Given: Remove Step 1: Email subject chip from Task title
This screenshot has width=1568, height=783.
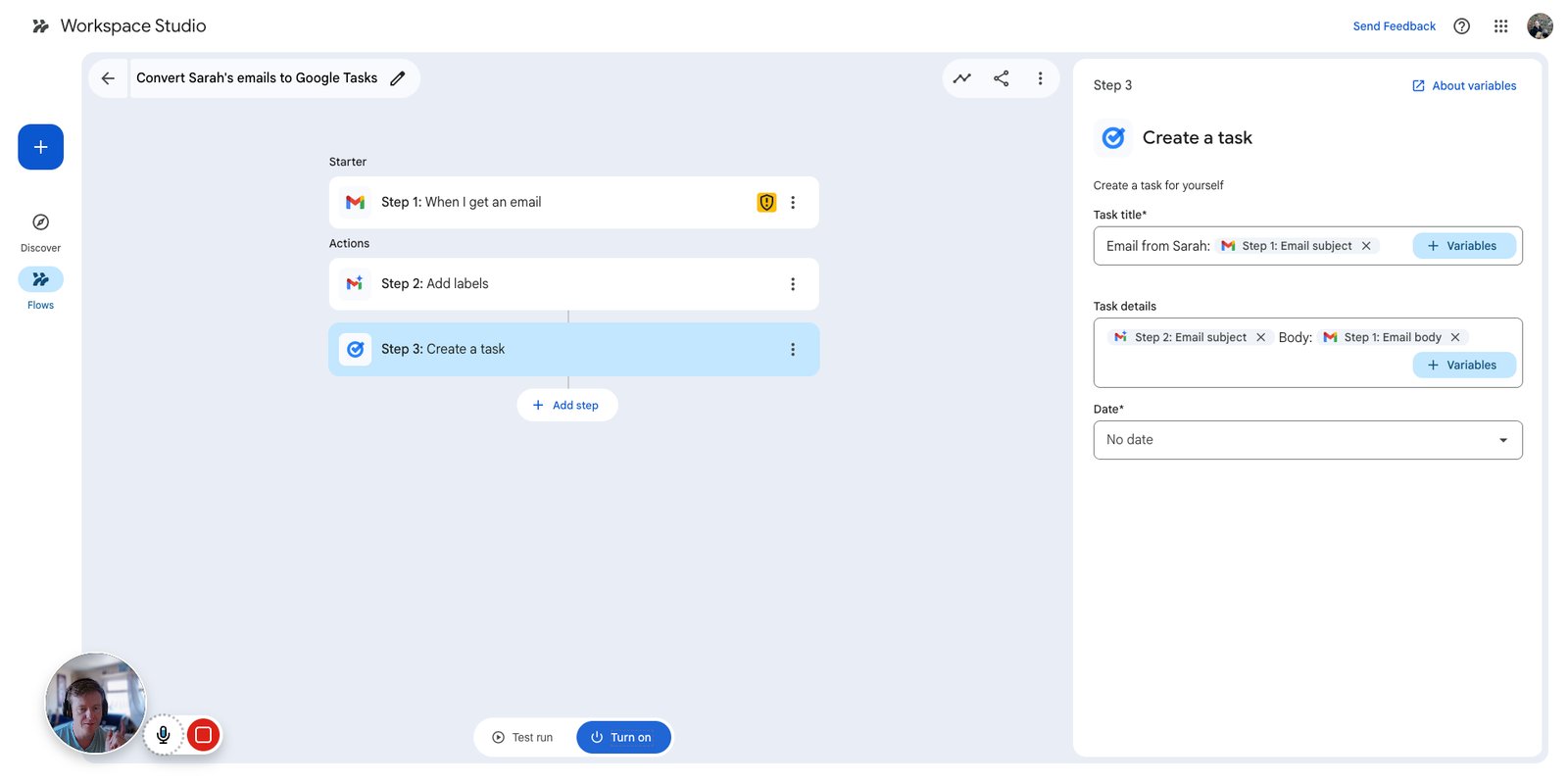Looking at the screenshot, I should tap(1366, 246).
